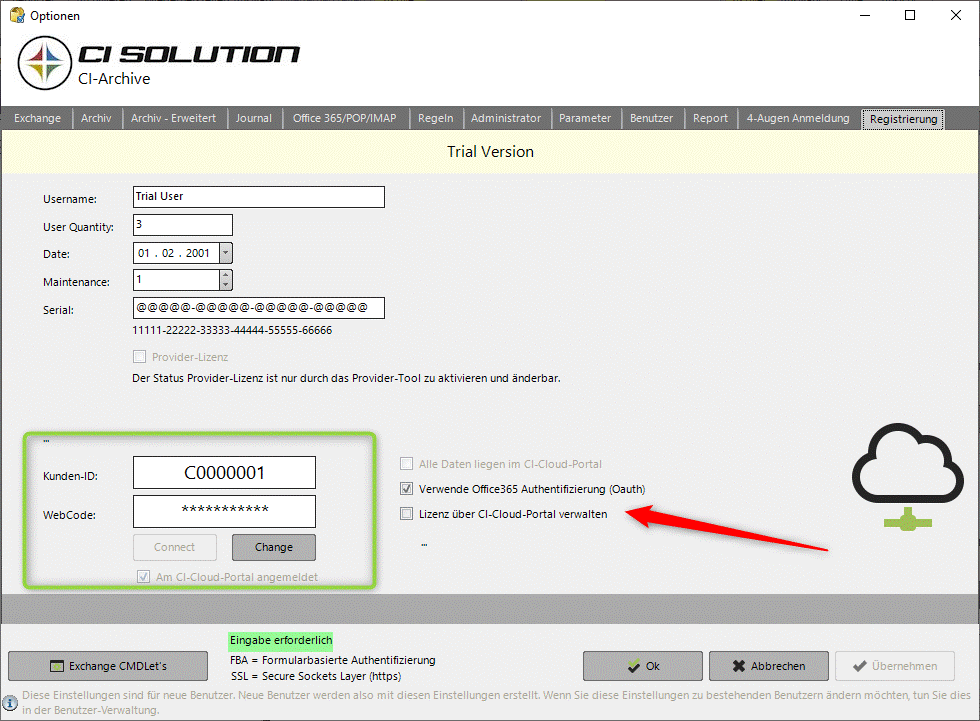Toggle Verwende Office365 Authentifizierung (Oauth) checkbox

coord(406,489)
